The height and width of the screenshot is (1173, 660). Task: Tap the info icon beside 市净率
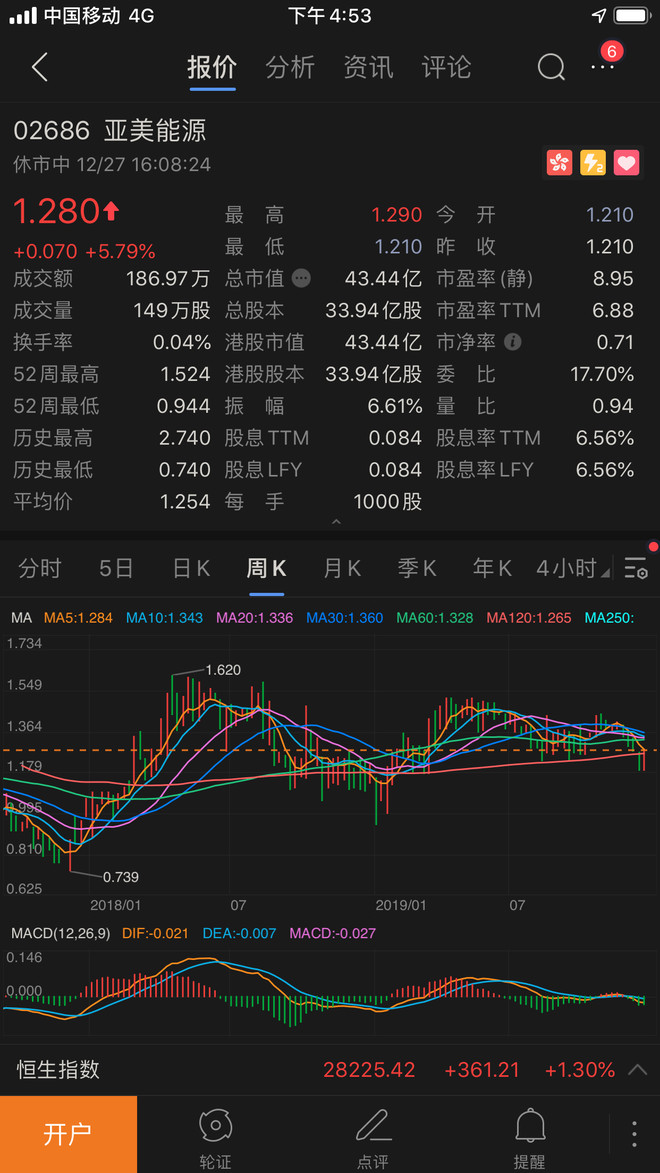tap(513, 343)
